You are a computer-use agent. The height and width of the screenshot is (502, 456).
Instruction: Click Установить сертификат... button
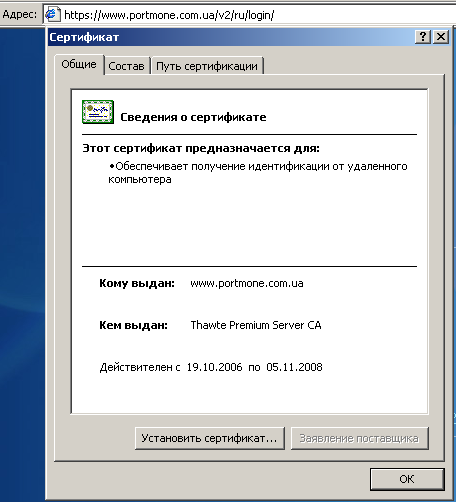[210, 438]
